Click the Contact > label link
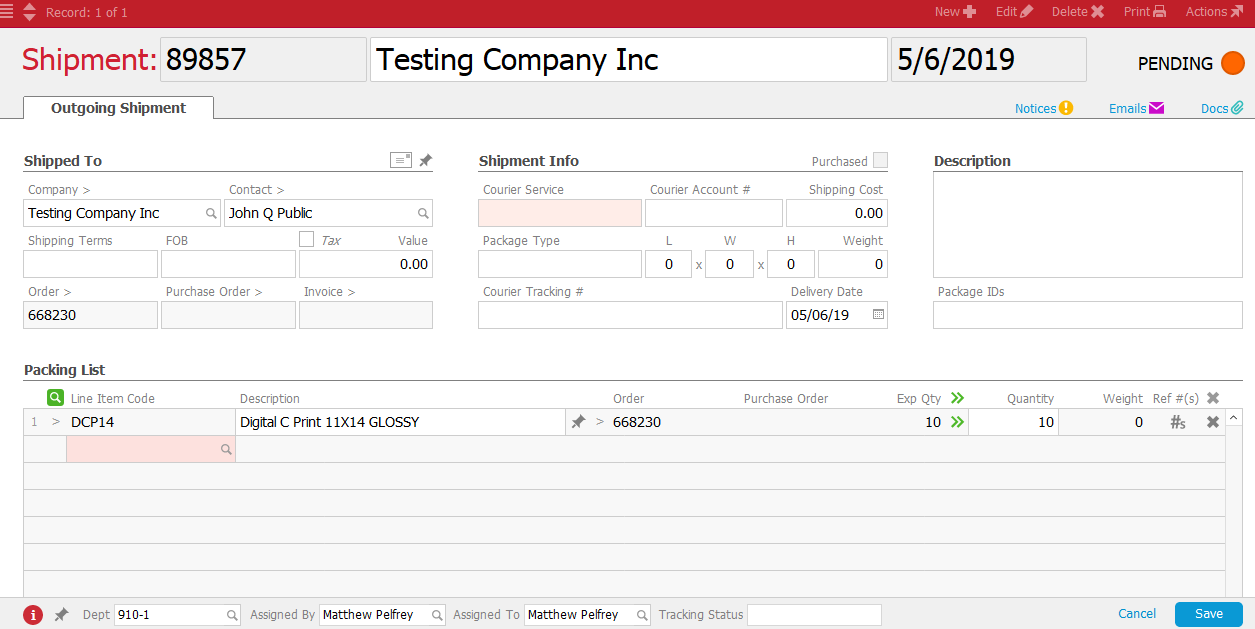This screenshot has width=1255, height=629. coord(256,189)
